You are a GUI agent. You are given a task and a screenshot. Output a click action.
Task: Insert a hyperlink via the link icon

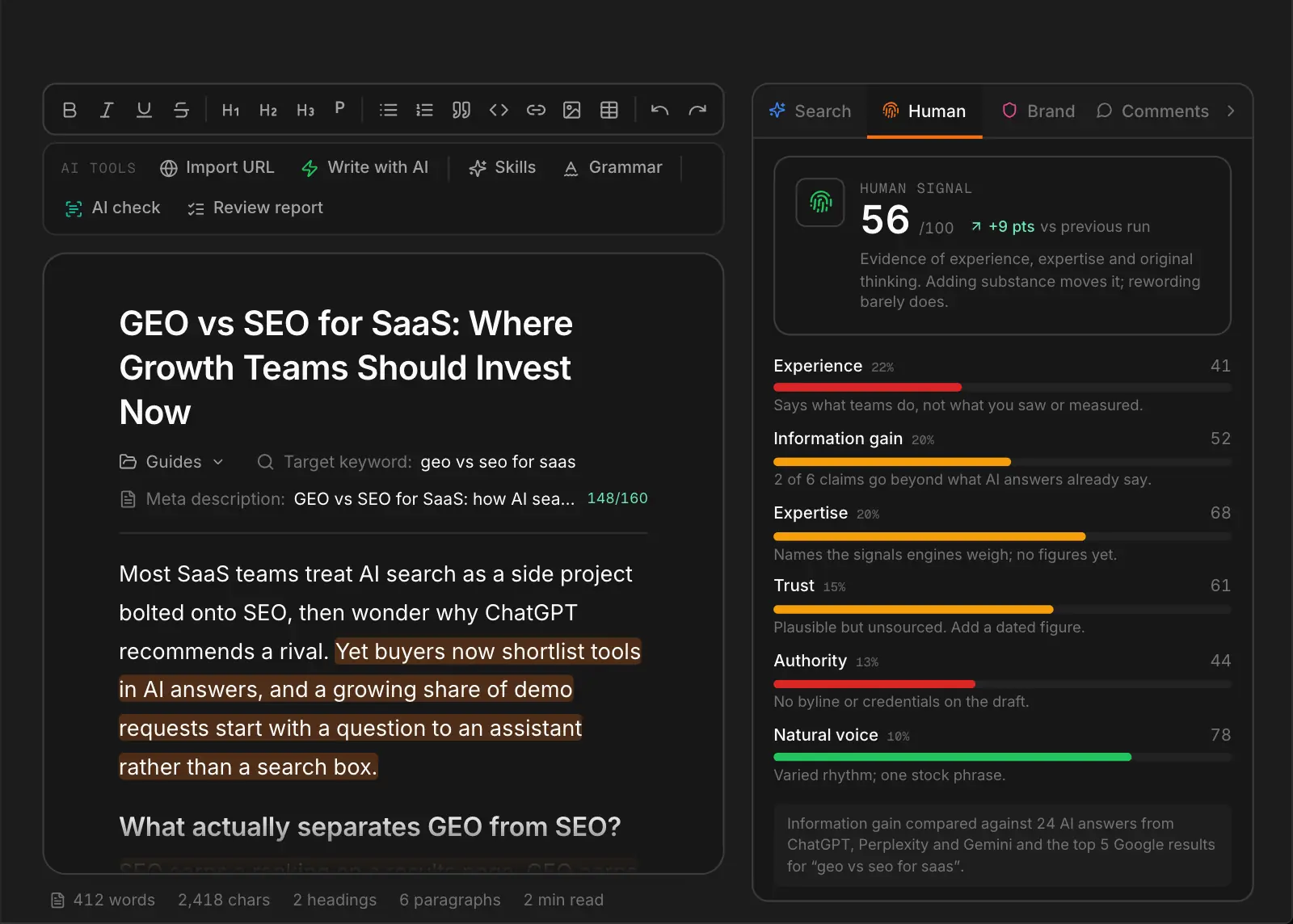pos(536,110)
